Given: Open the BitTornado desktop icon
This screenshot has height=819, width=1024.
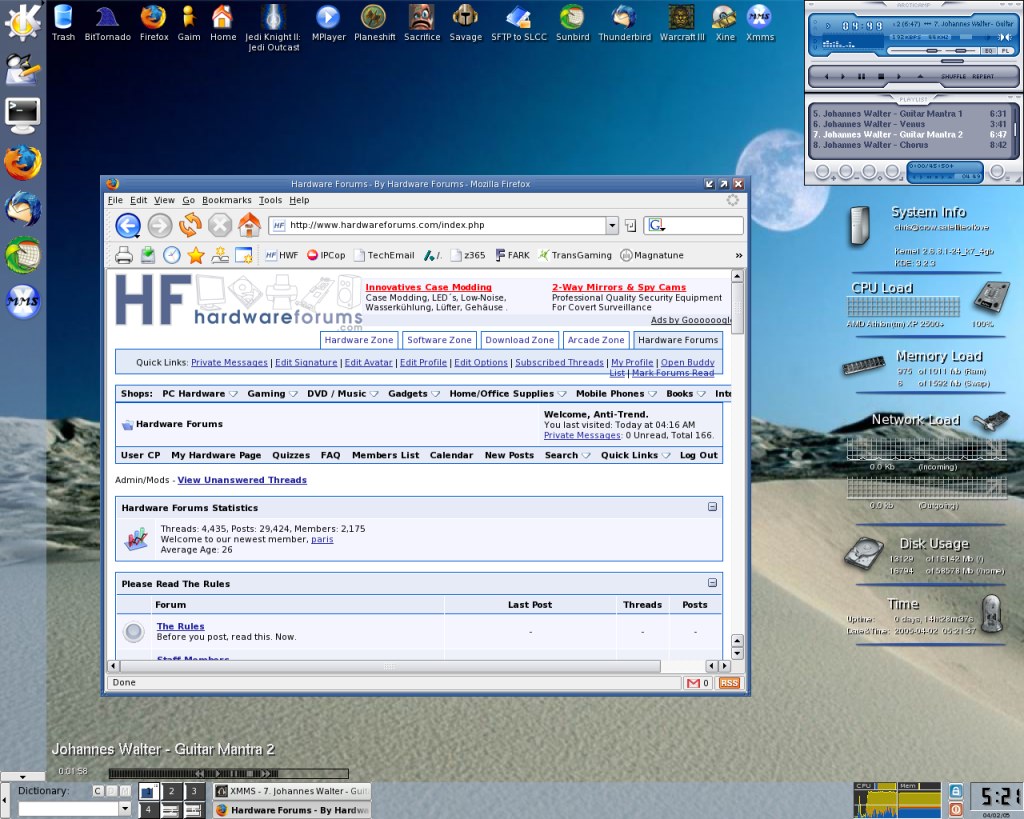Looking at the screenshot, I should coord(108,23).
